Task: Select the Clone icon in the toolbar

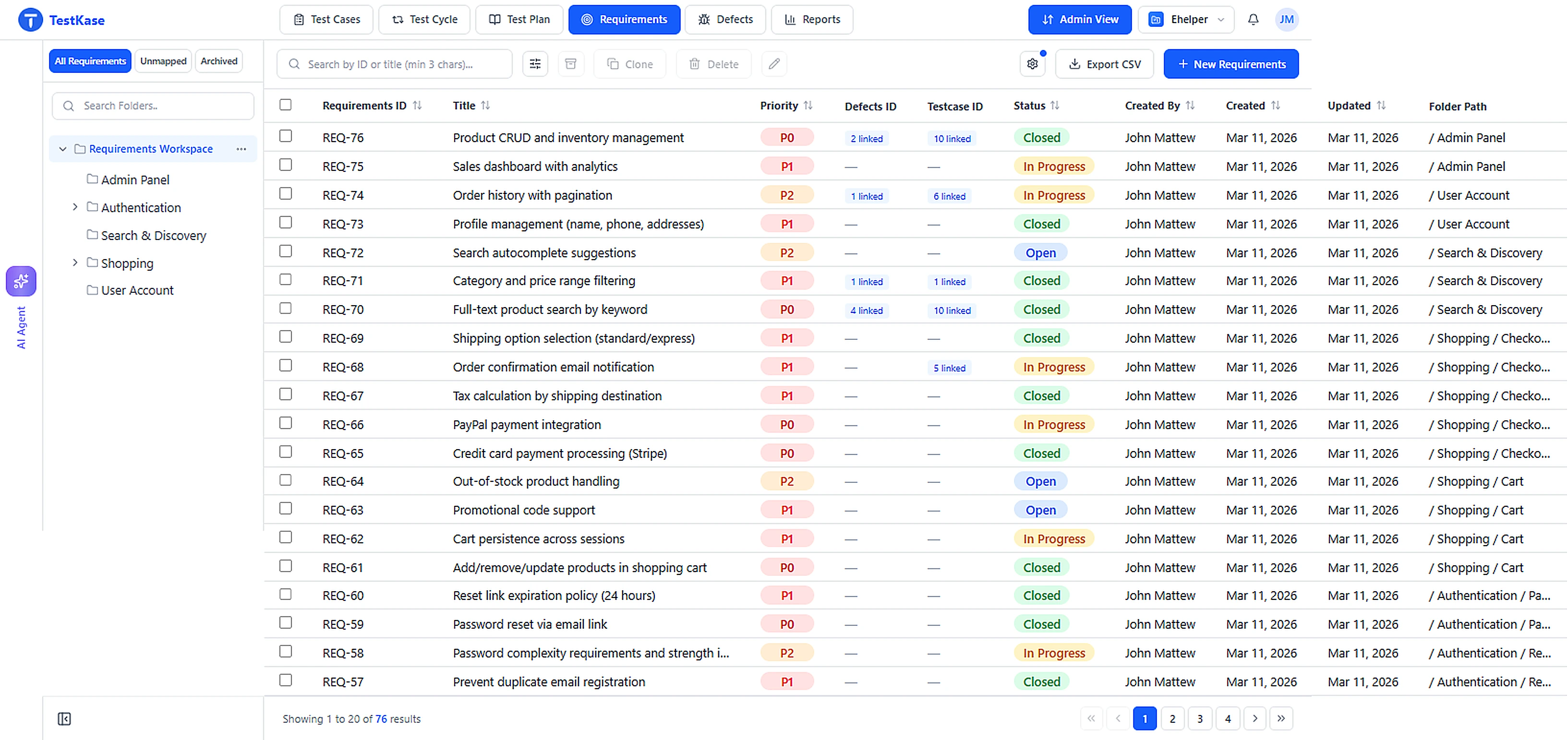Action: [629, 64]
